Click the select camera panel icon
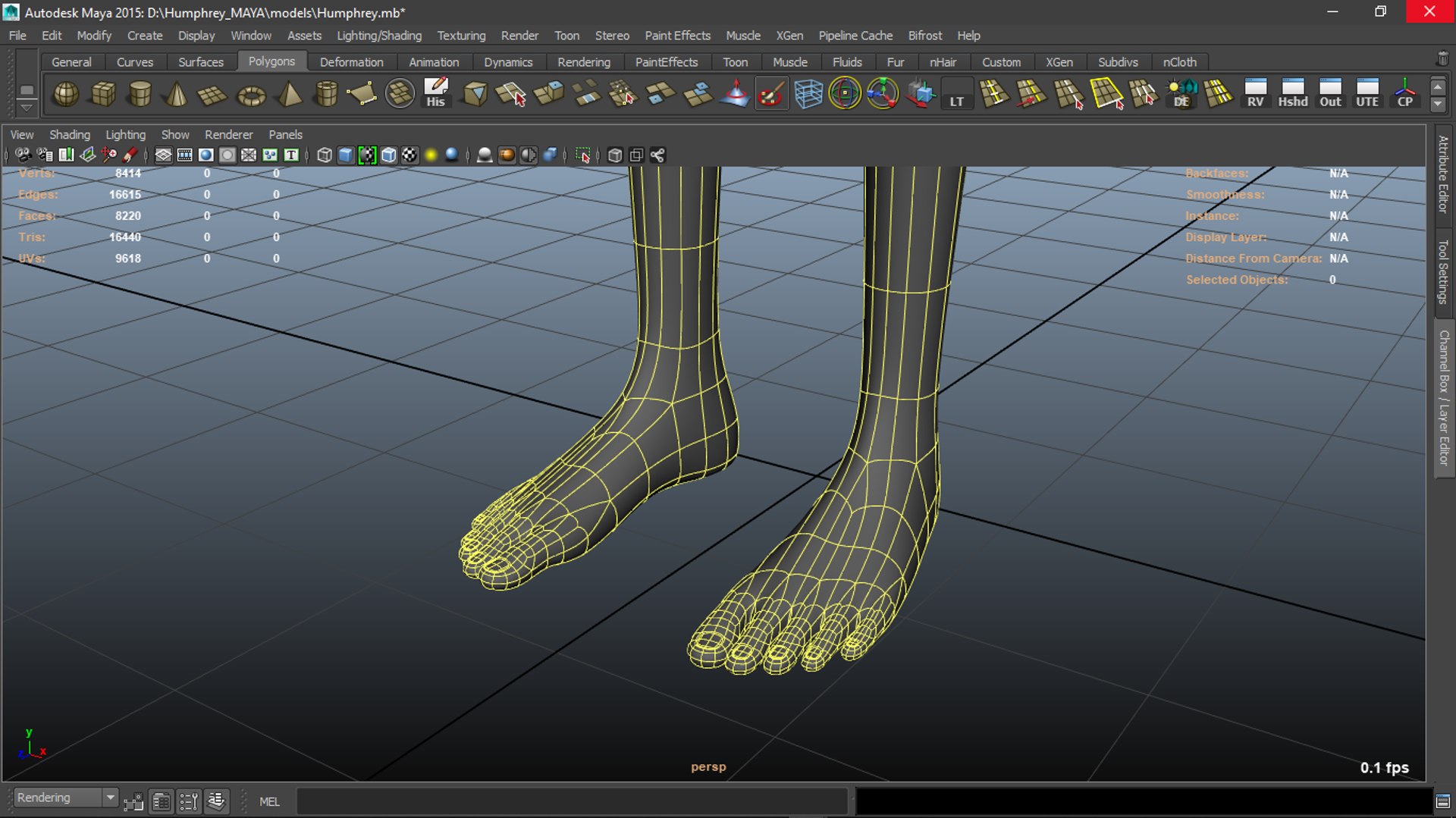This screenshot has height=818, width=1456. (x=23, y=155)
